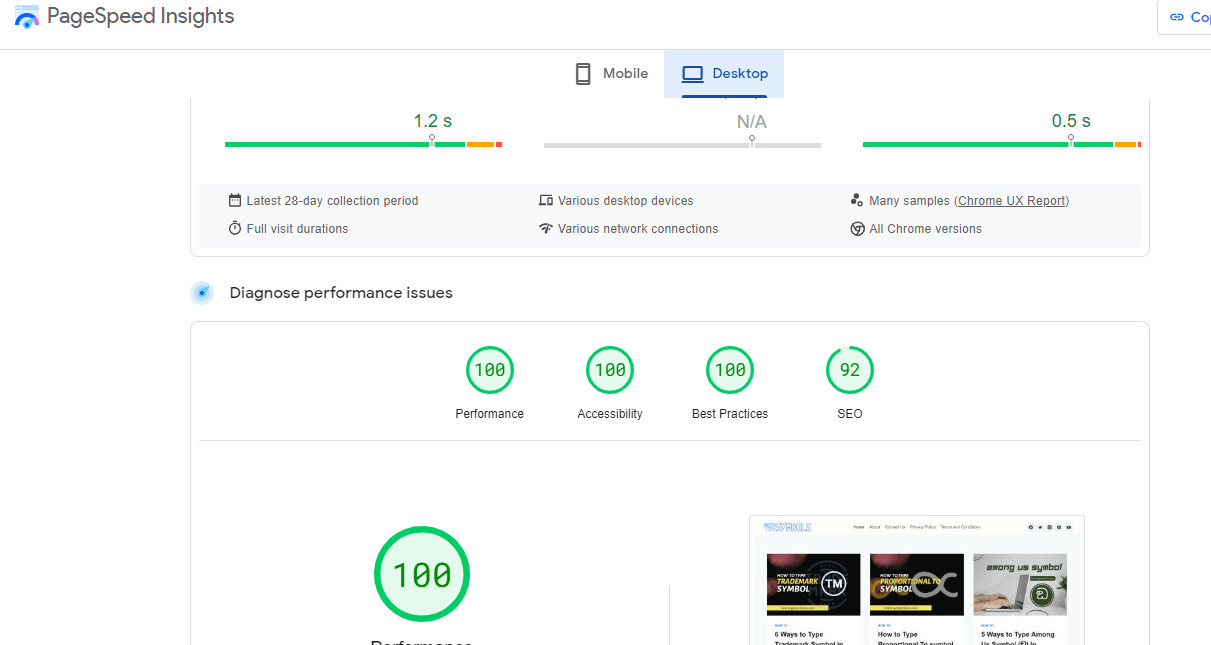The image size is (1211, 645).
Task: Click the wifi network connections icon
Action: coord(546,229)
